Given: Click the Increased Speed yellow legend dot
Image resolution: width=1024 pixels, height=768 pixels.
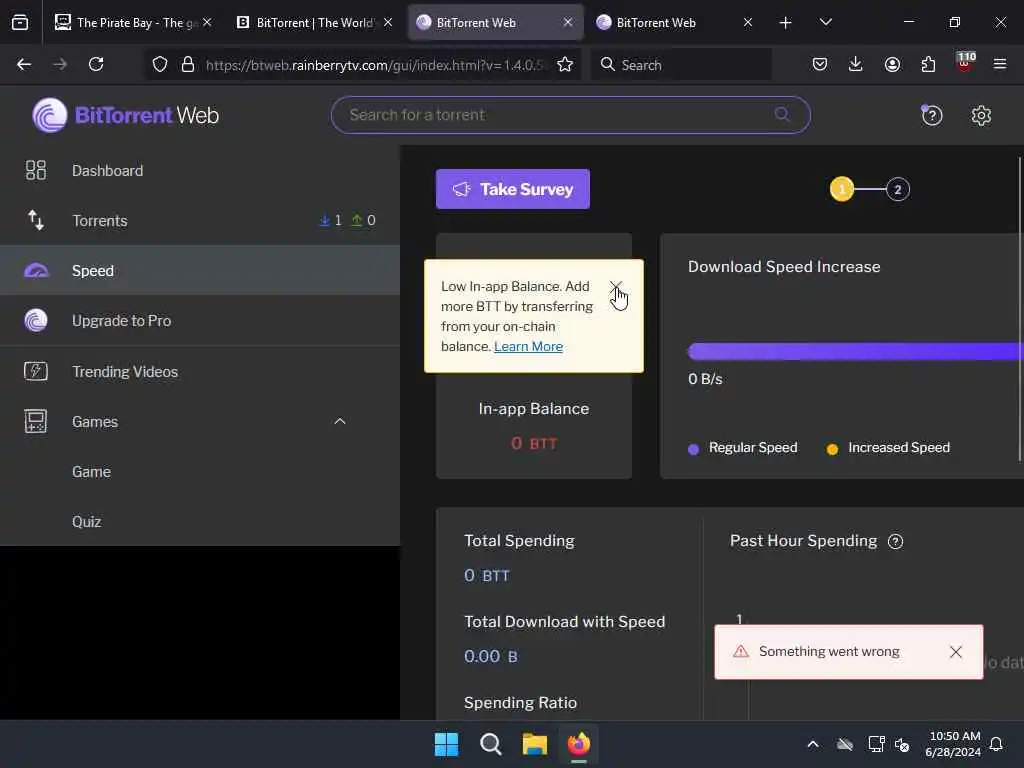Looking at the screenshot, I should (x=832, y=449).
